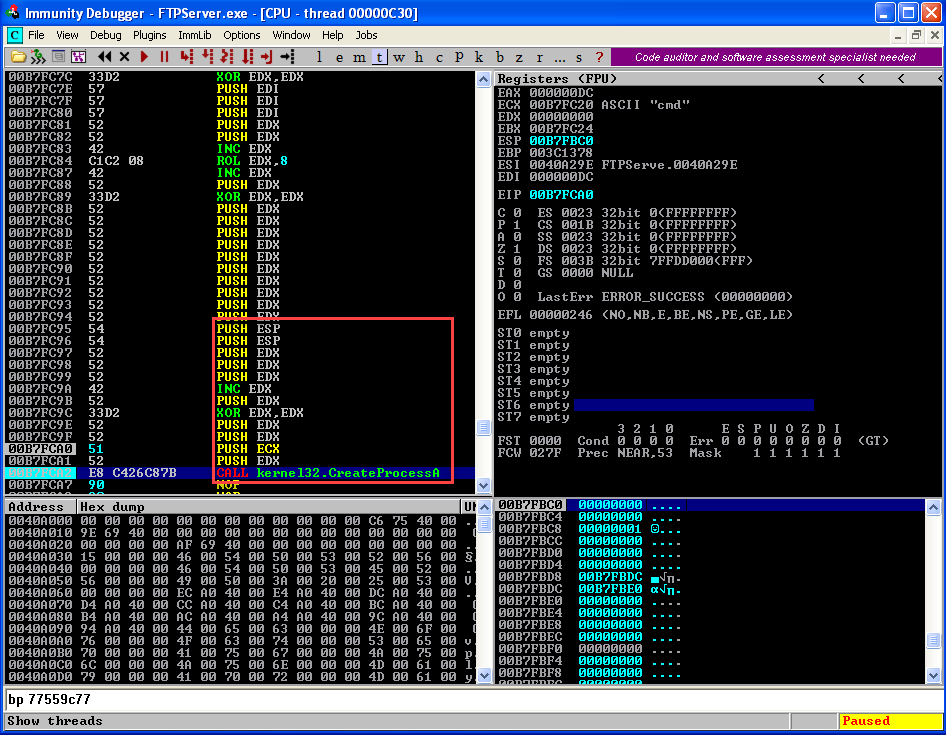
Task: Click the red question mark help icon
Action: click(x=599, y=57)
